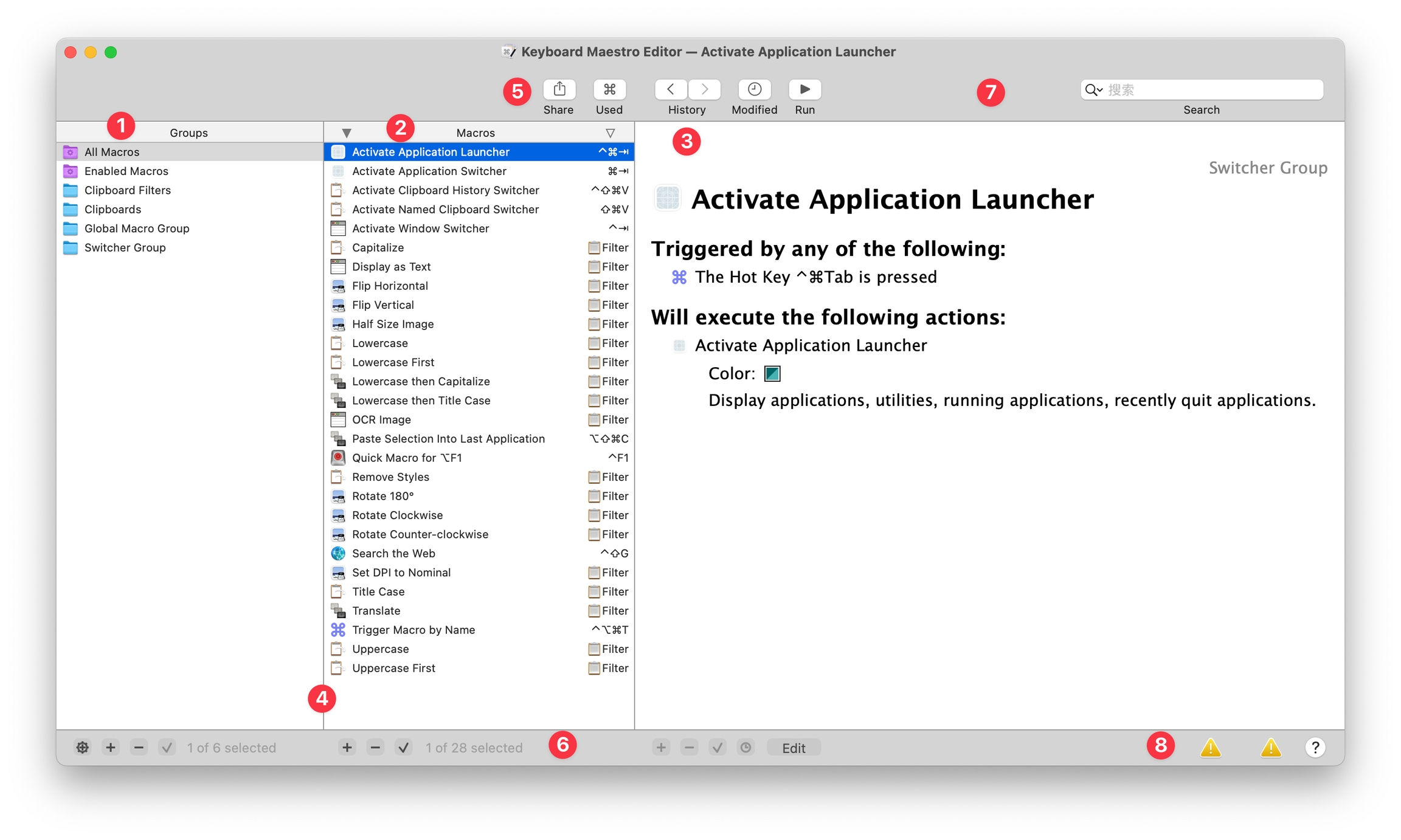Select Switcher Group folder
Screen dimensions: 1401x840
pyautogui.click(x=190, y=247)
